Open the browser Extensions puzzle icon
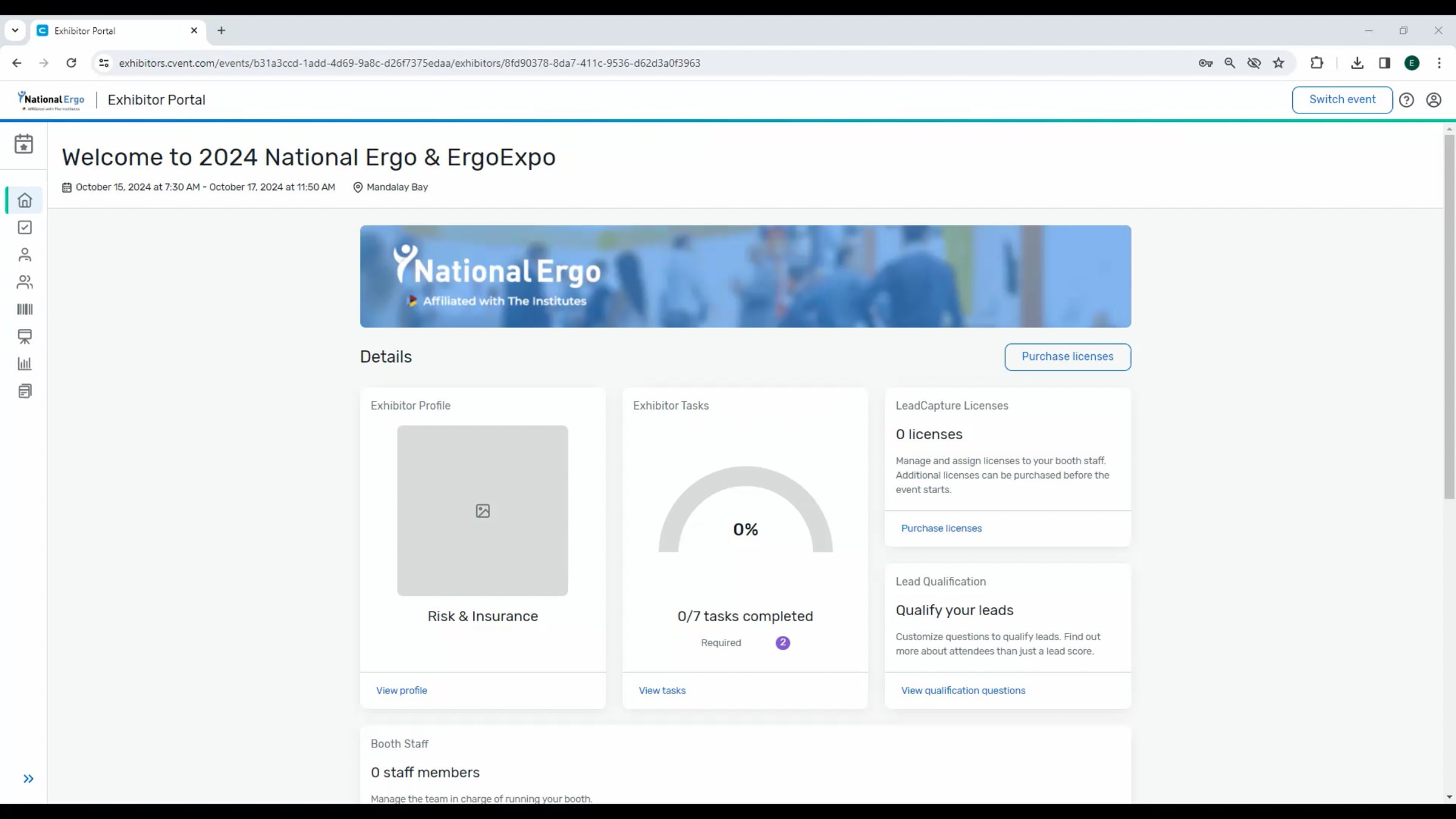The height and width of the screenshot is (819, 1456). pyautogui.click(x=1316, y=63)
